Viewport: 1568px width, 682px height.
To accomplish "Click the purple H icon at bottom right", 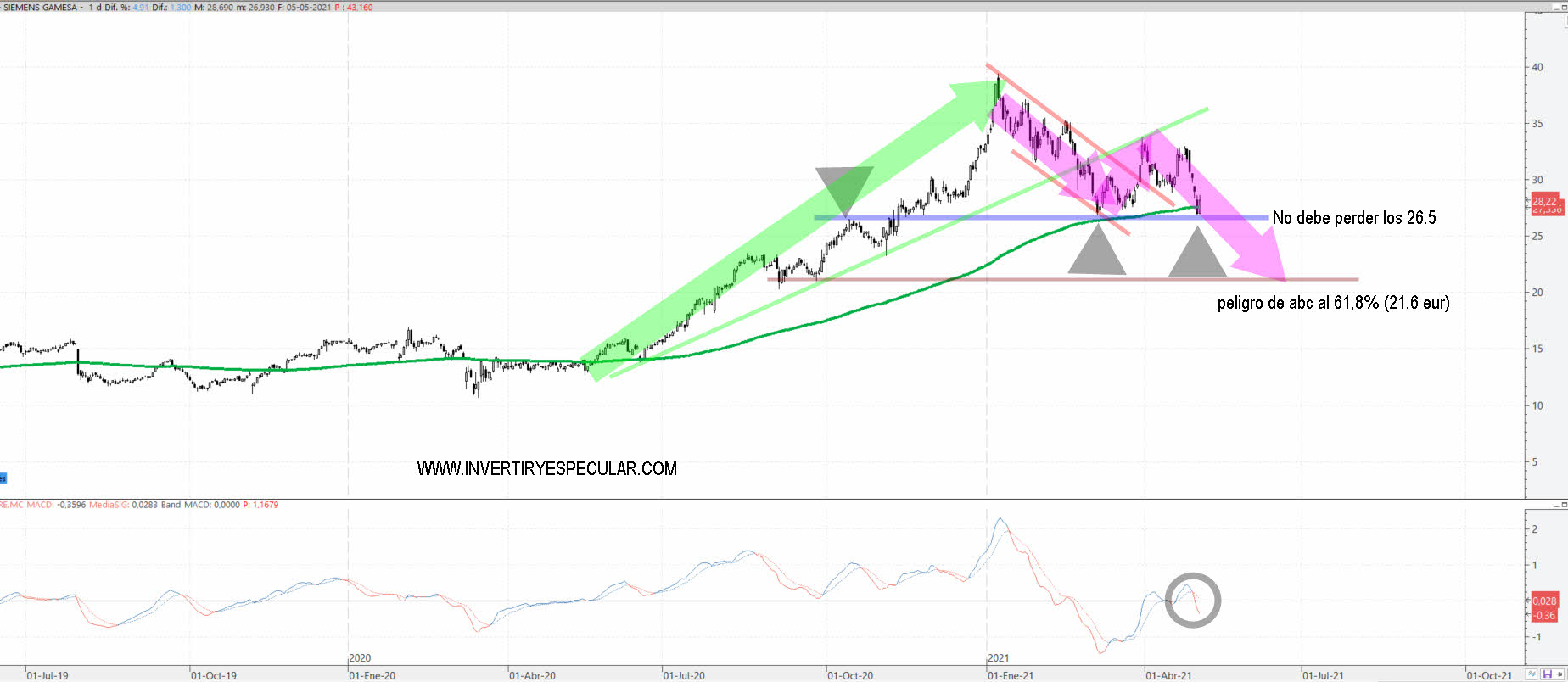I will coord(1547,674).
